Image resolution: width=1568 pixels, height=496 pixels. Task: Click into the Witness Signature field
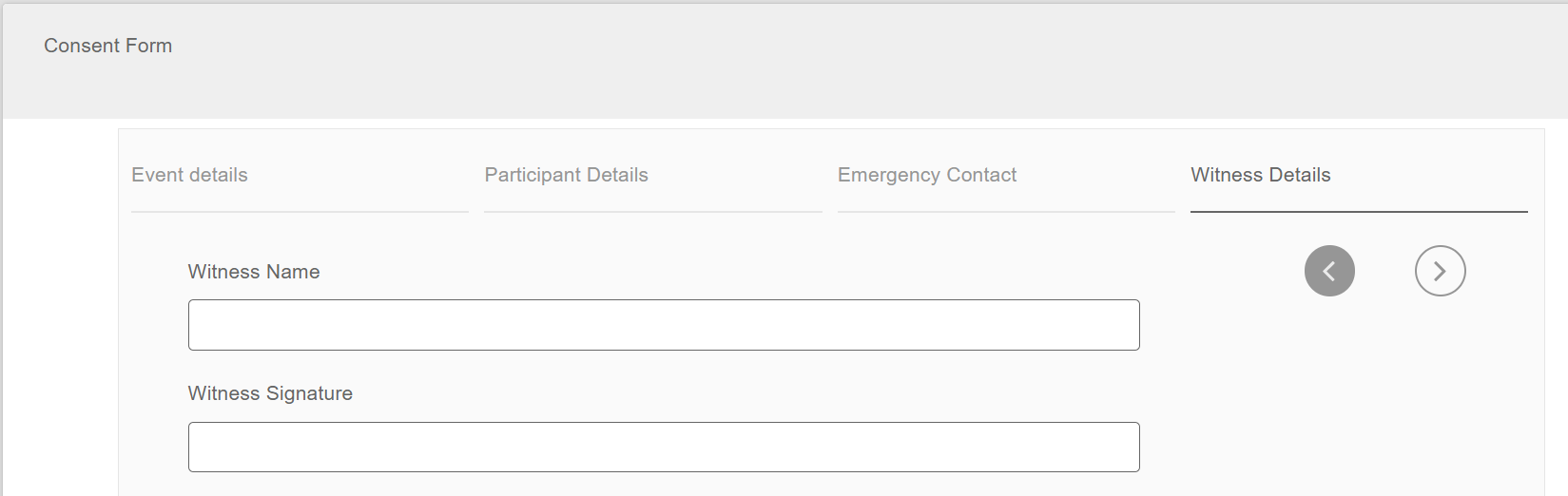click(664, 448)
